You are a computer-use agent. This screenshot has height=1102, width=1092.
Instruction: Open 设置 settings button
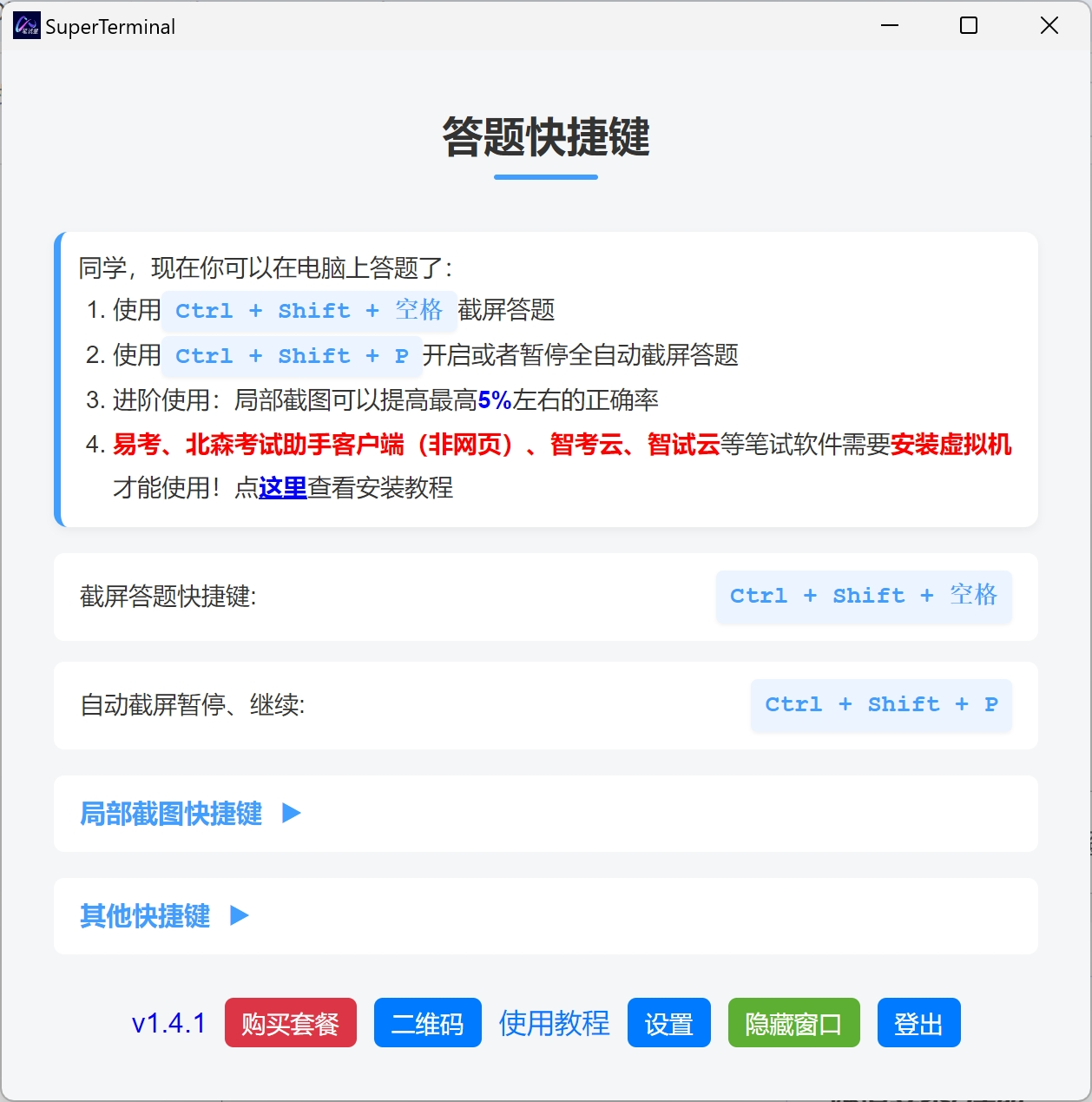[669, 1023]
